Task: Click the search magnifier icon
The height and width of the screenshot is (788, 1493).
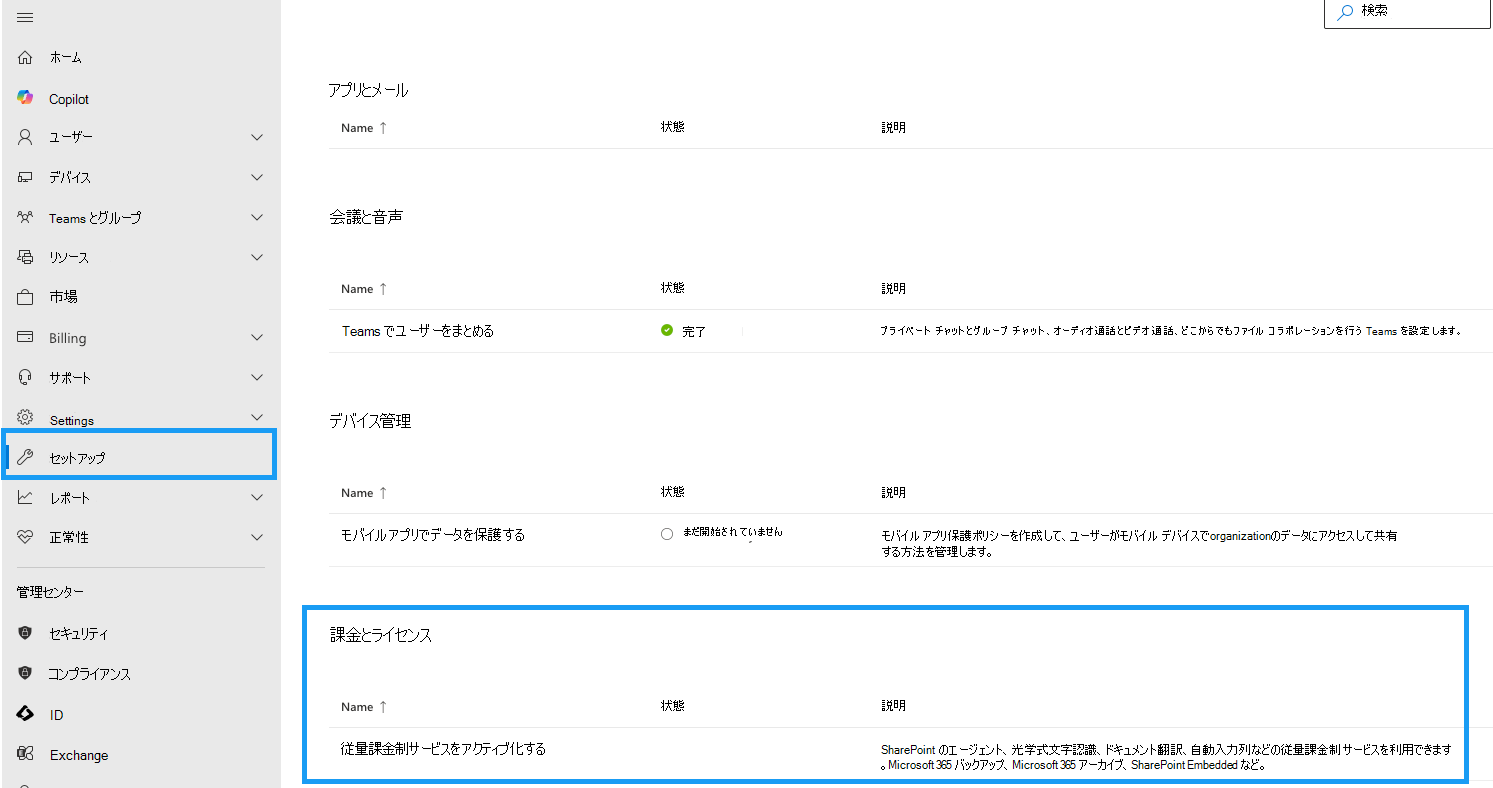Action: (1344, 11)
